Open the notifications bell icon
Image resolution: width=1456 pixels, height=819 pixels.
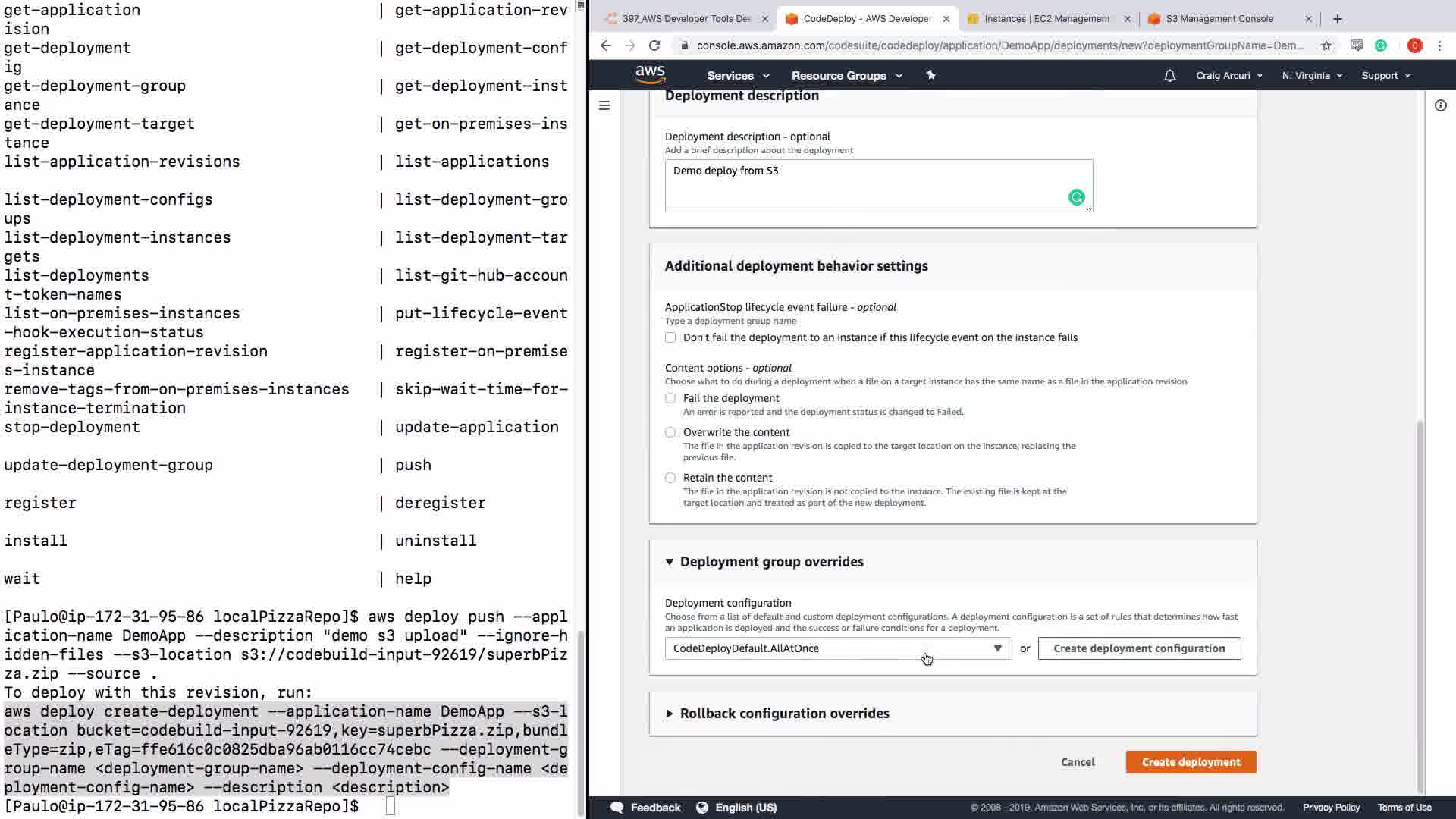pyautogui.click(x=1169, y=75)
